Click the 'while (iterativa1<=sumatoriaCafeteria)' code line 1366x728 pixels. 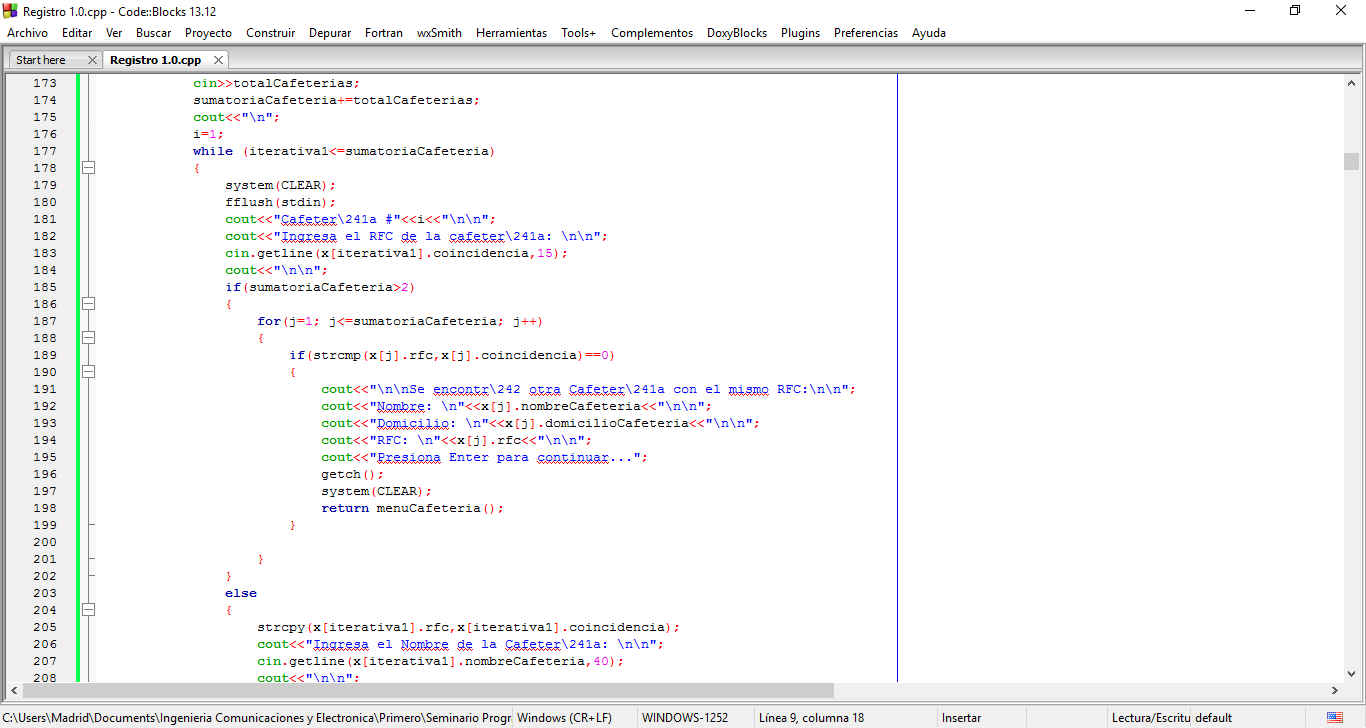click(344, 151)
